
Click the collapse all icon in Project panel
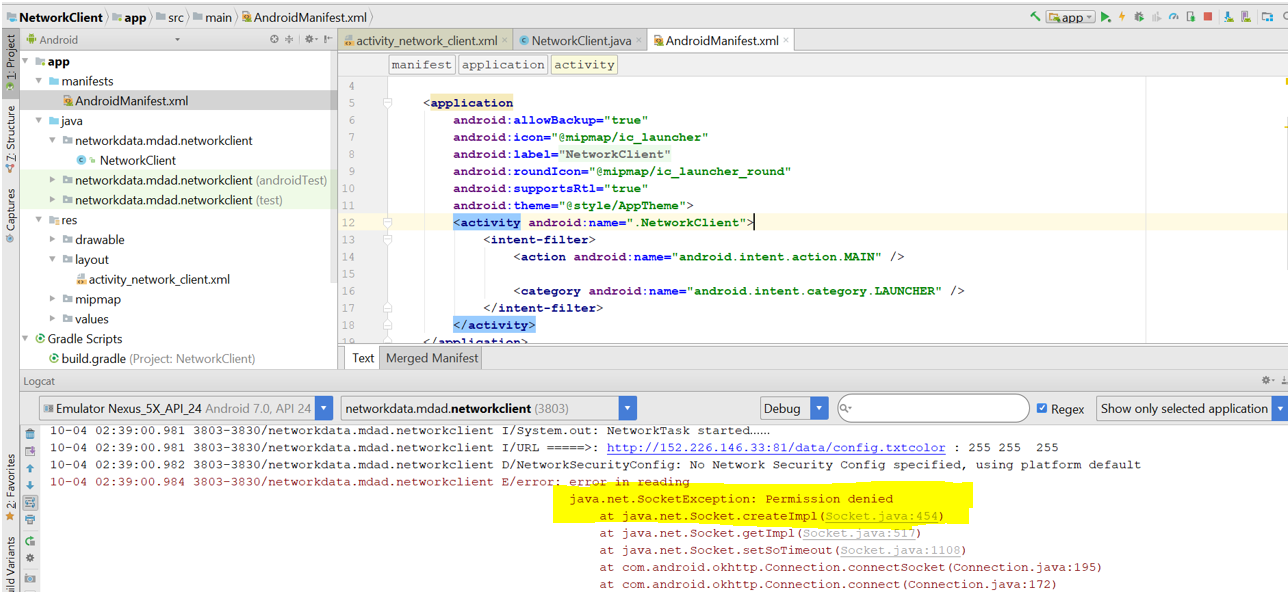point(289,40)
